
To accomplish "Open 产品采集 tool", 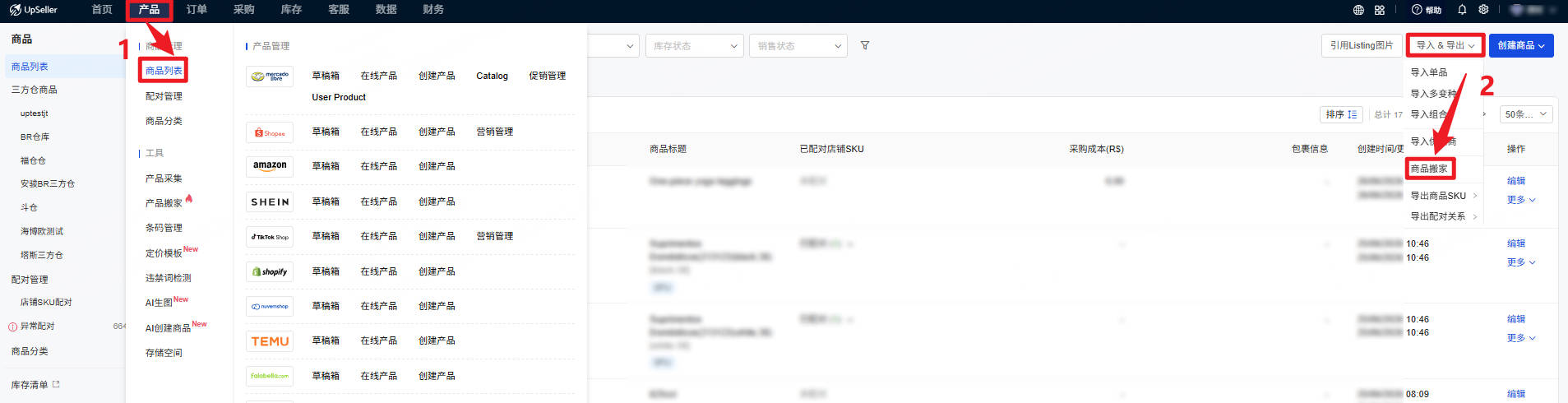I will point(164,178).
